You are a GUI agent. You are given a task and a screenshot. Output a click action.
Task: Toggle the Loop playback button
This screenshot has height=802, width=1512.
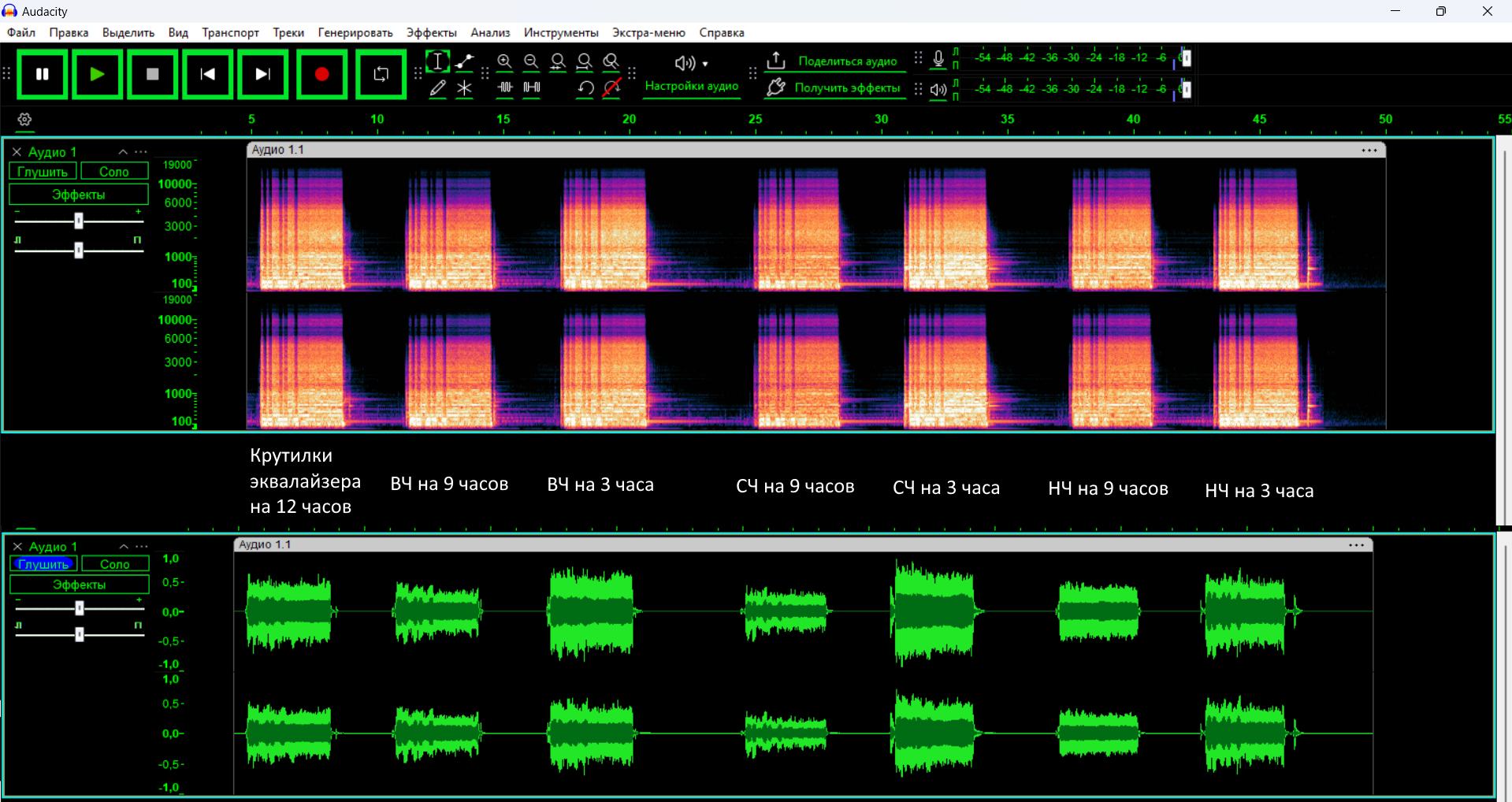pos(381,74)
